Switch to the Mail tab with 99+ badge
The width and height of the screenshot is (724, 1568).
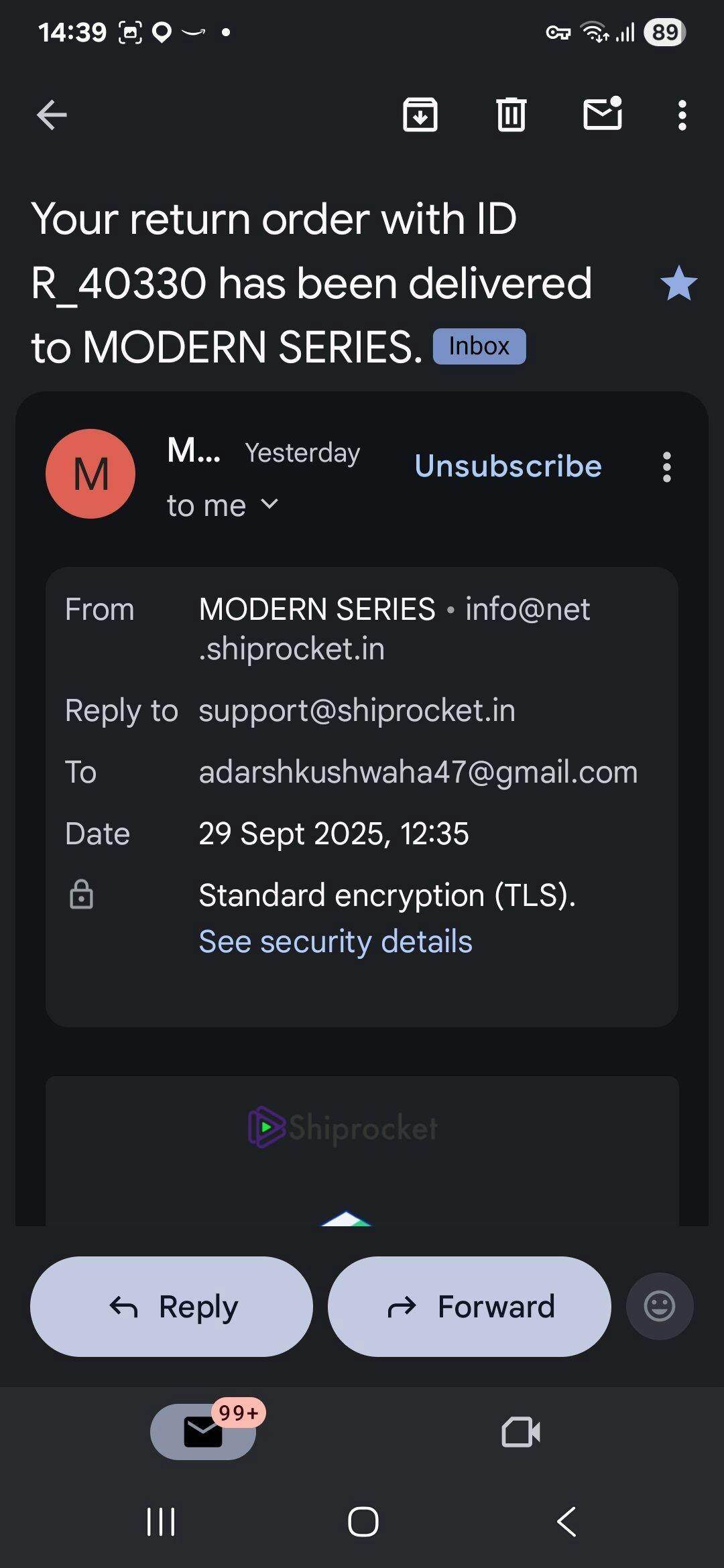[203, 1432]
